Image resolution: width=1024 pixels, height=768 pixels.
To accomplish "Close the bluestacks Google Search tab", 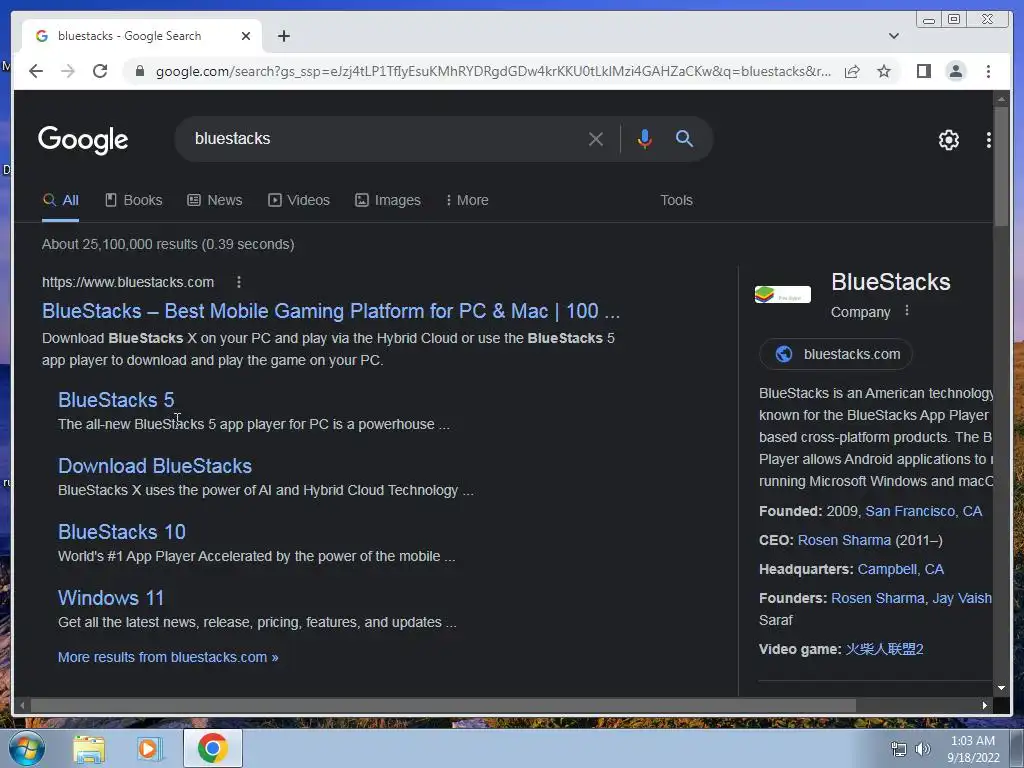I will [x=246, y=36].
